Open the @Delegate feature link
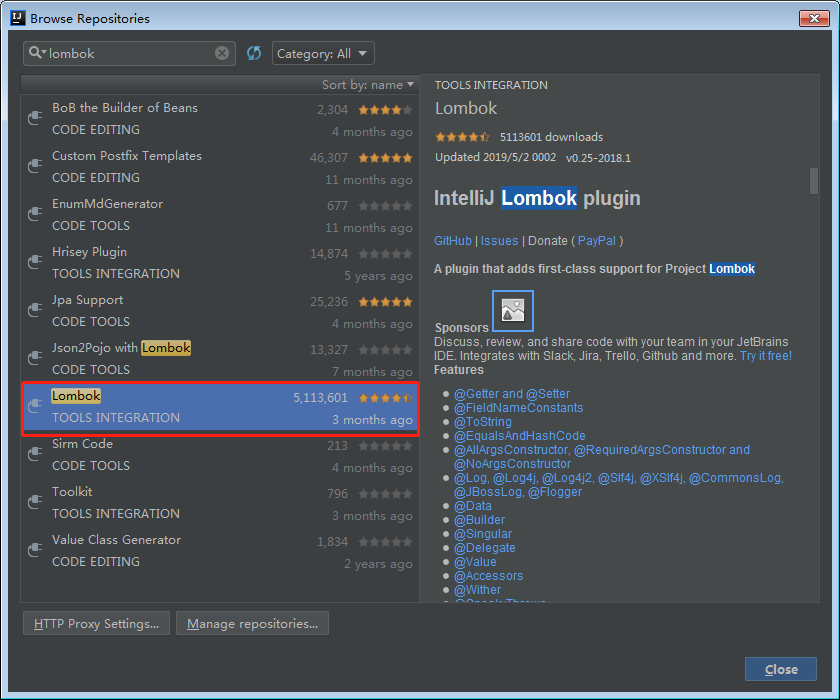The height and width of the screenshot is (700, 840). pyautogui.click(x=485, y=548)
